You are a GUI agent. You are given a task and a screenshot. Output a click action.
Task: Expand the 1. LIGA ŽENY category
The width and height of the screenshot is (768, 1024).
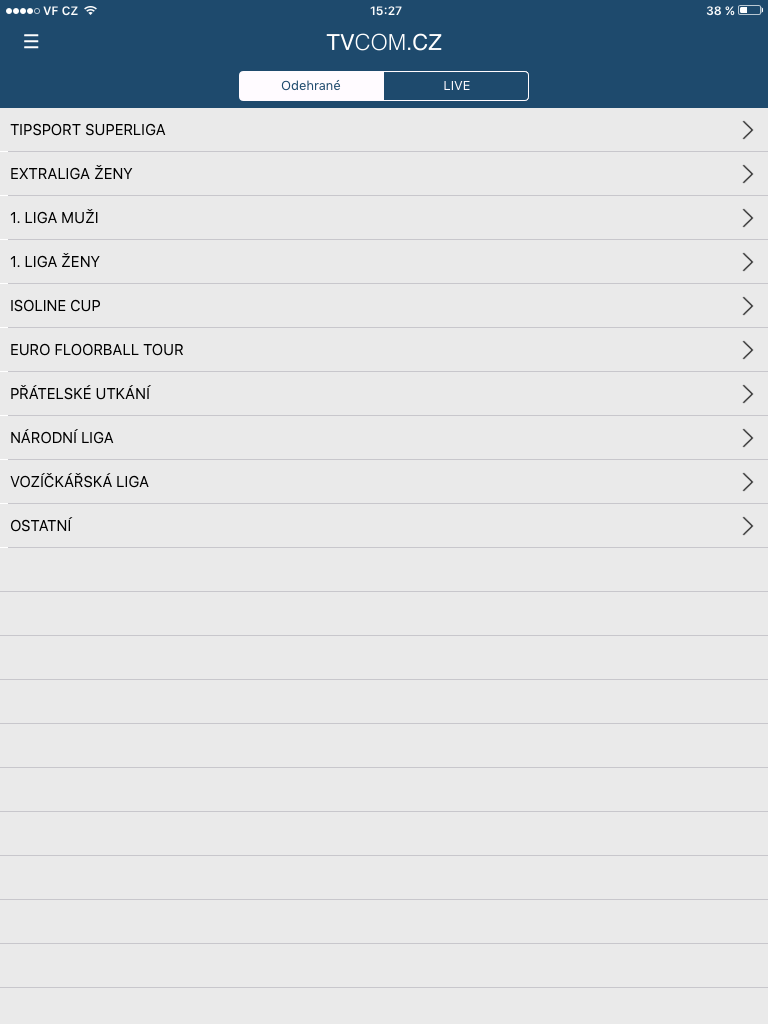pos(384,262)
